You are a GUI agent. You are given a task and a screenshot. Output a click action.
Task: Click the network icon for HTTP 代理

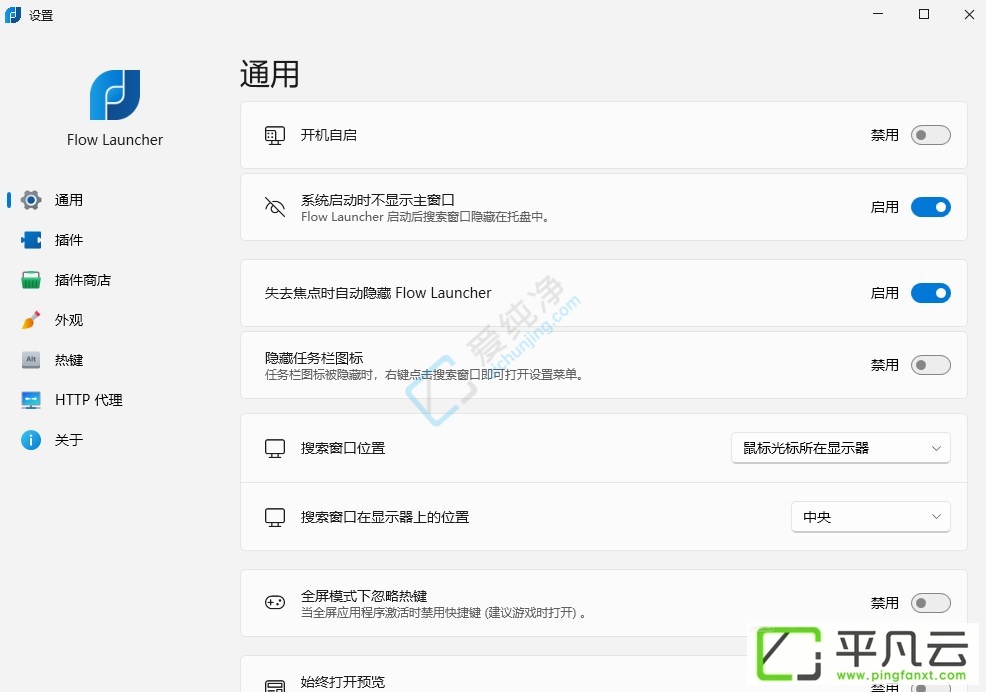coord(31,400)
